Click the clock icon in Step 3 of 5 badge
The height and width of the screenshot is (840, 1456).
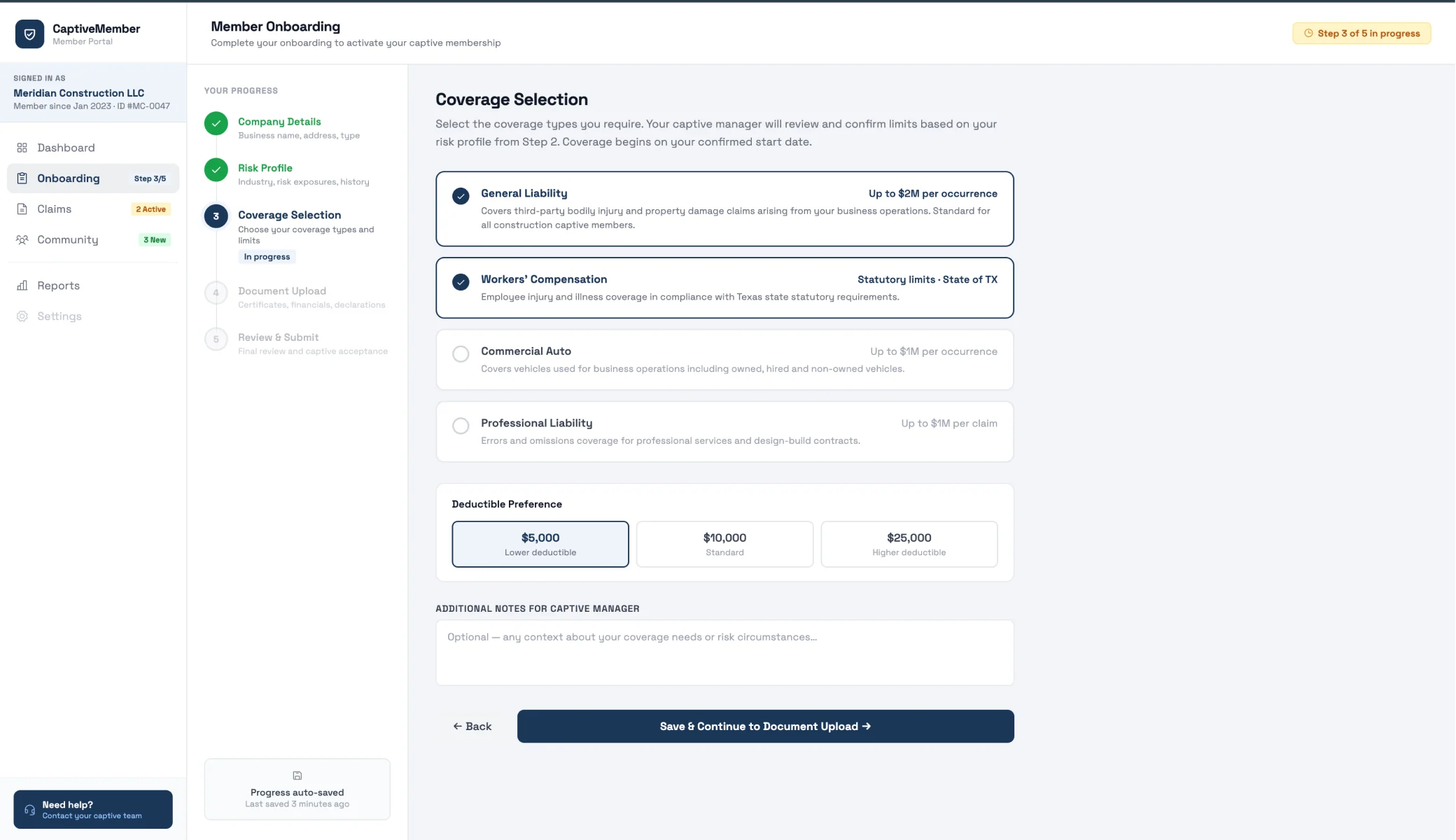click(1308, 33)
